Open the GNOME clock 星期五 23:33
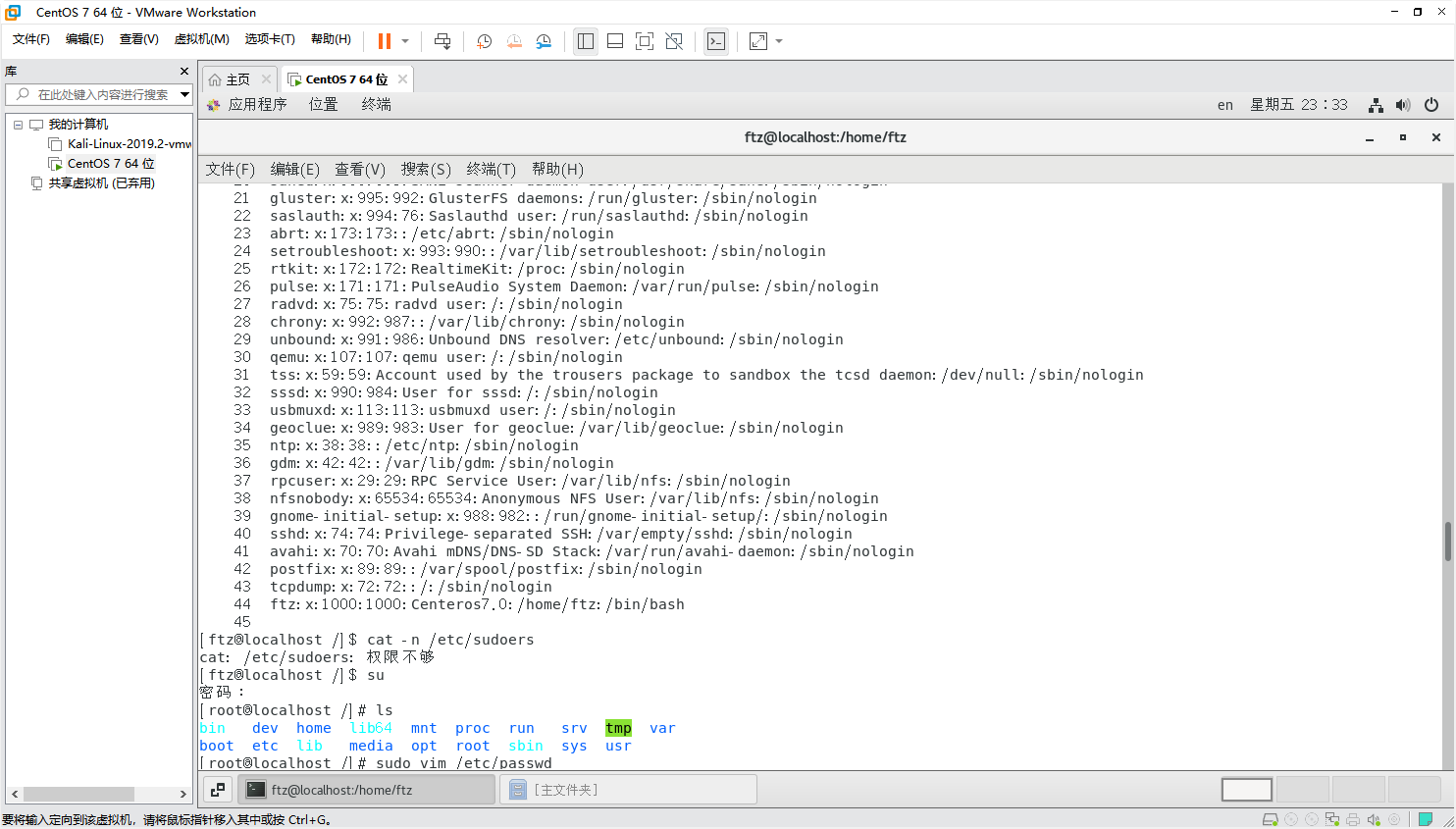The image size is (1456, 829). [x=1299, y=105]
